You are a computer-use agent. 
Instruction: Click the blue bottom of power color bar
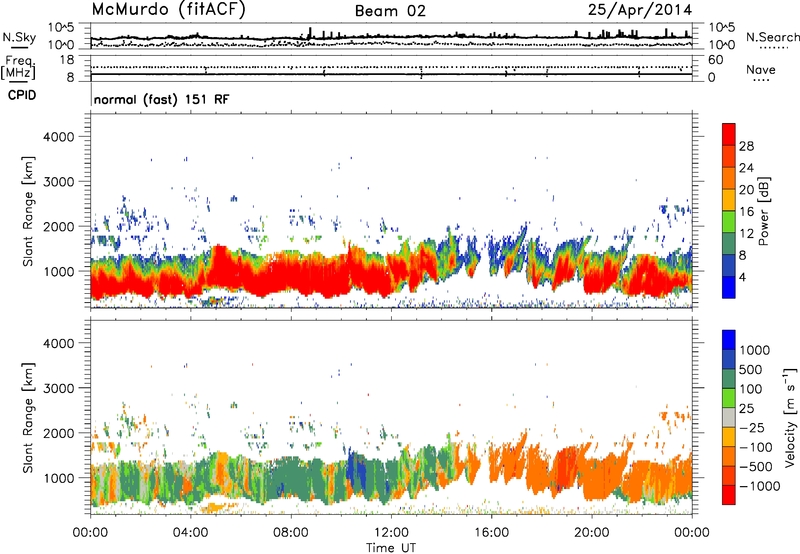[x=729, y=287]
